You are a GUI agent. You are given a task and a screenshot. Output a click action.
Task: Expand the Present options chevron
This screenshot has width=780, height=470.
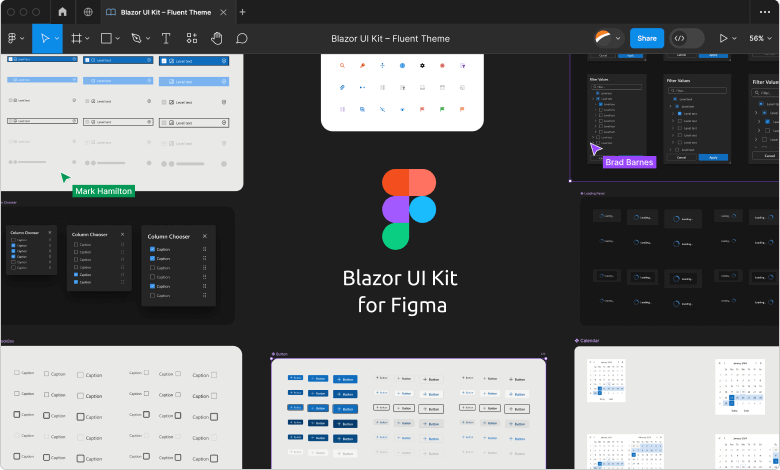pos(734,38)
